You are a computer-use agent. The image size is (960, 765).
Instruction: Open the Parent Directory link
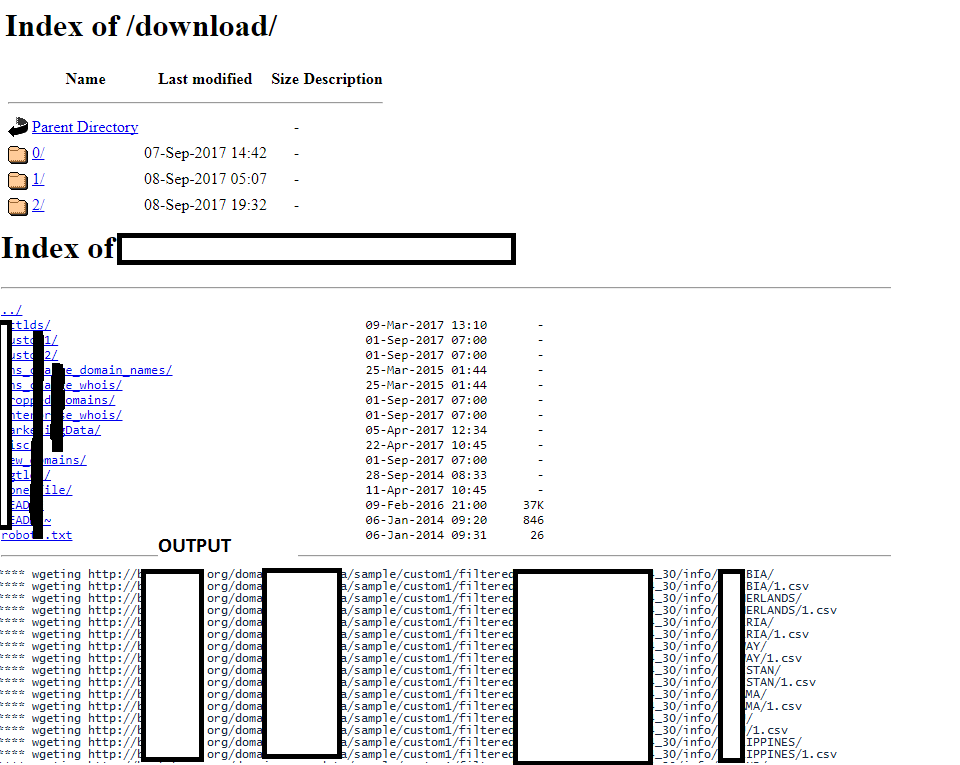[x=85, y=127]
